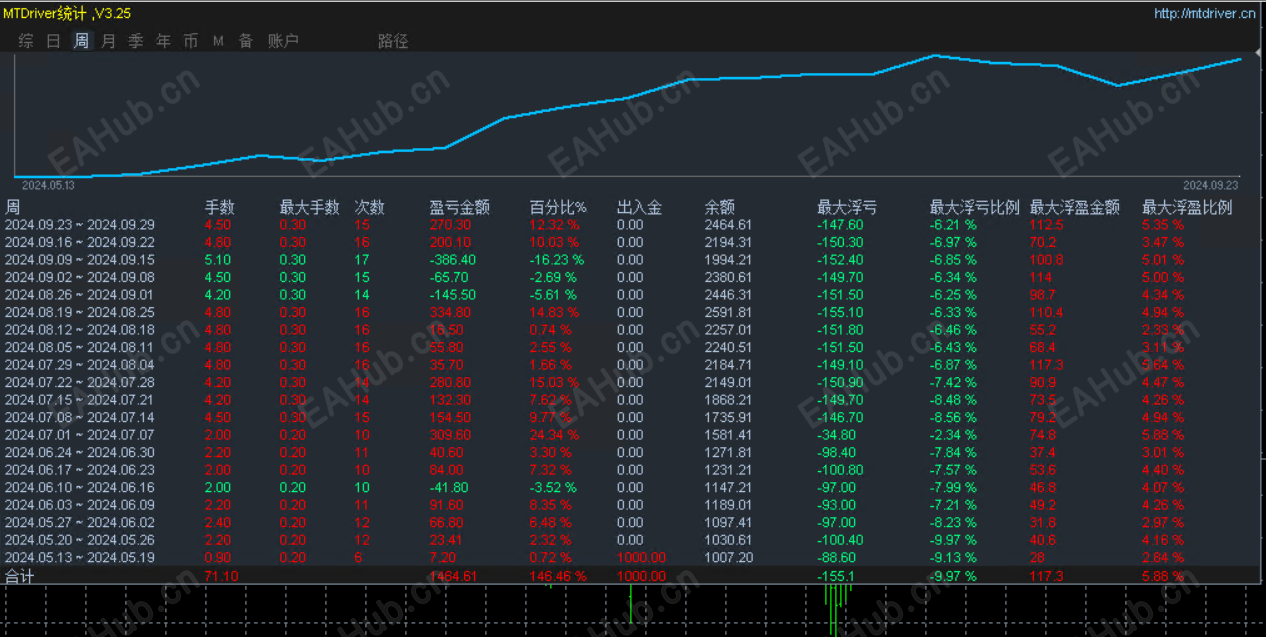The height and width of the screenshot is (637, 1266).
Task: Select the row 2024.06.24 ~ 2024.06.30
Action: (630, 452)
